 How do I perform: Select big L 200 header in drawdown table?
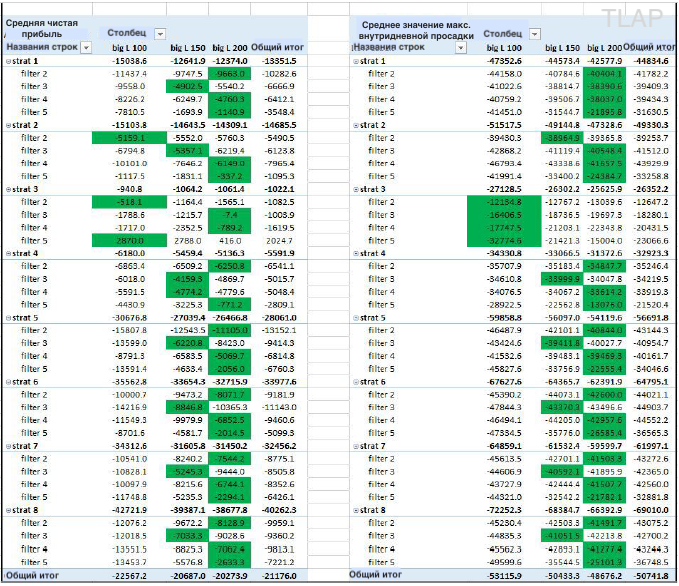tap(605, 48)
